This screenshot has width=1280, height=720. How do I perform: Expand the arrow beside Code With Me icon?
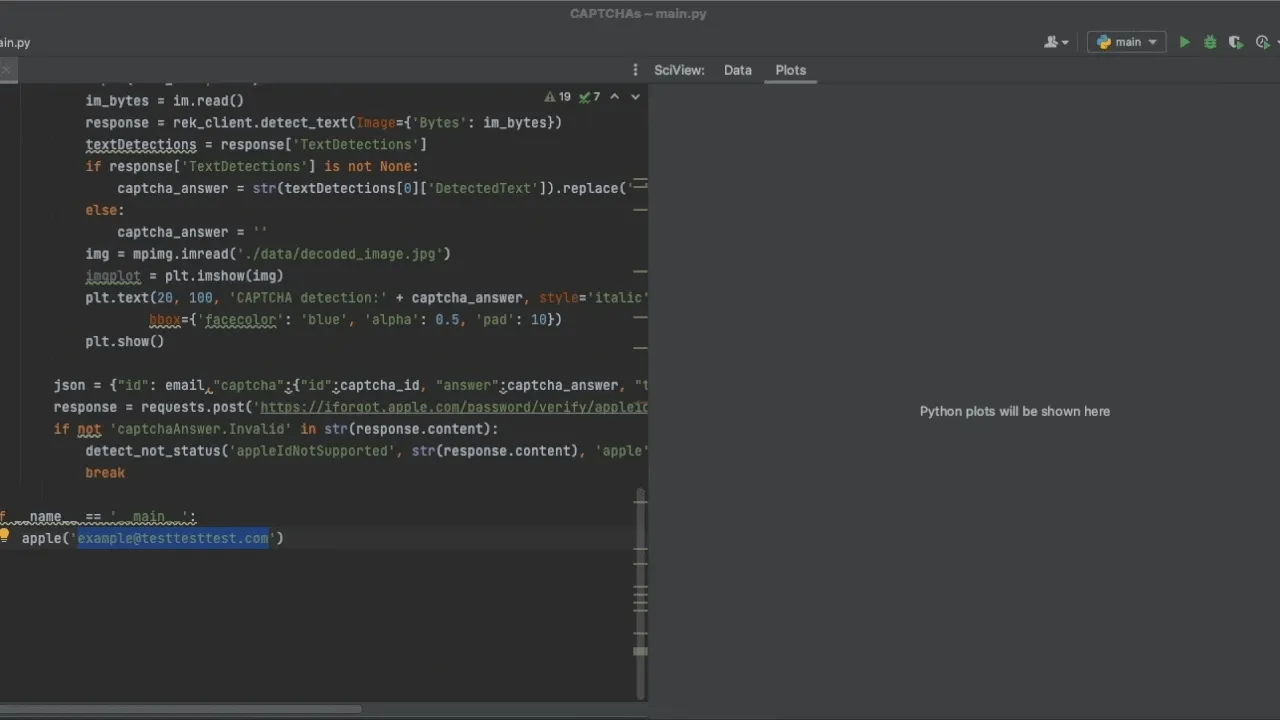point(1065,43)
